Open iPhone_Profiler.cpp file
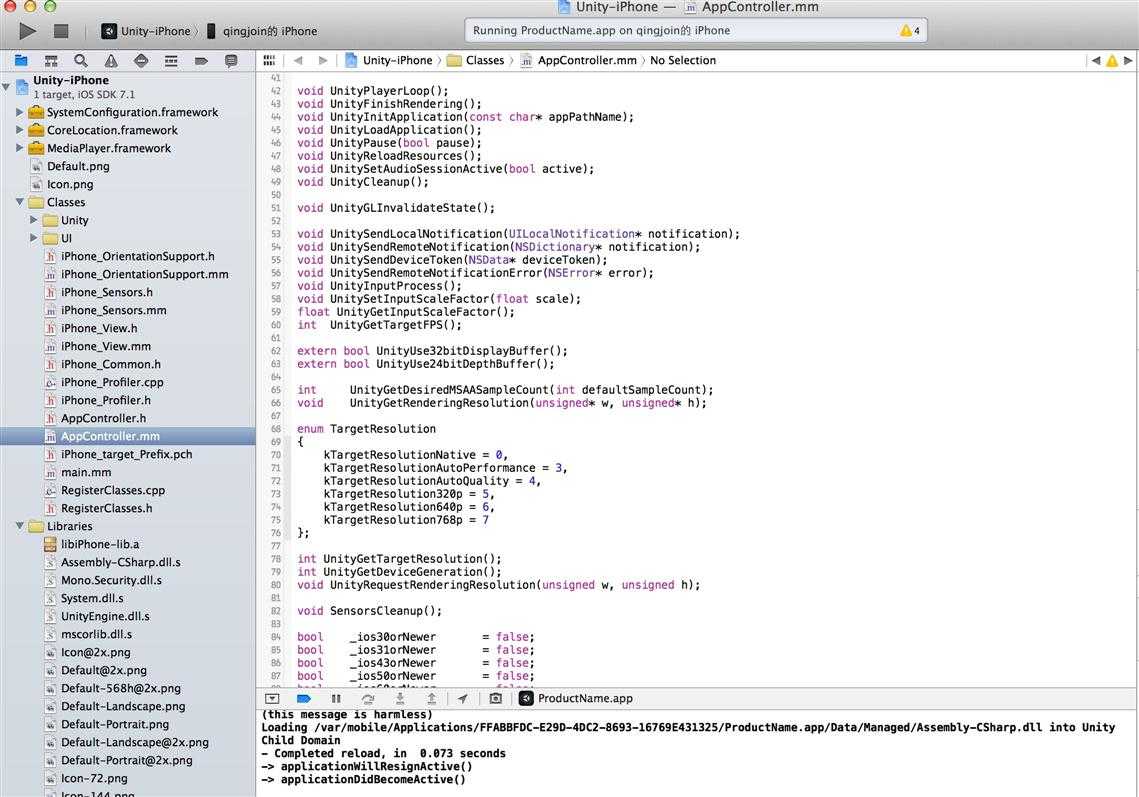Image resolution: width=1139 pixels, height=797 pixels. coord(112,382)
